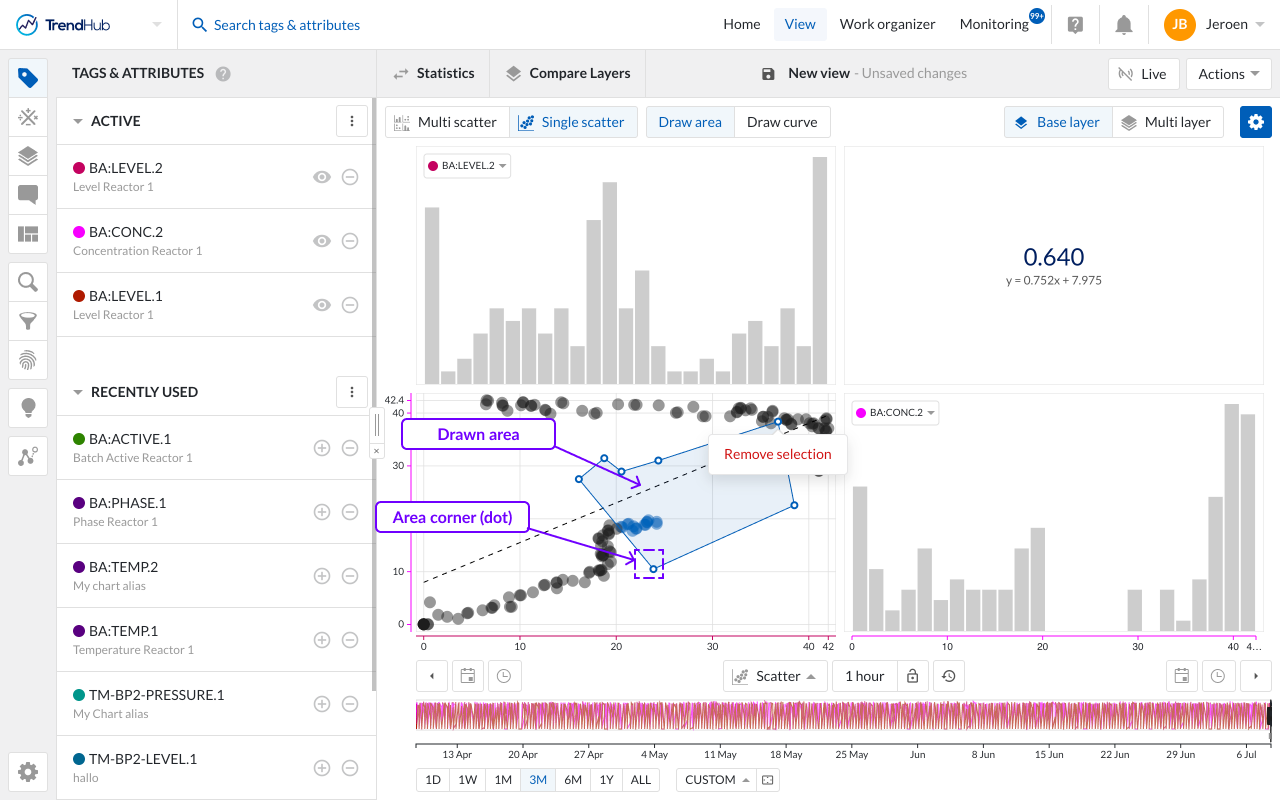The image size is (1280, 800).
Task: Open the search magnifier in left sidebar
Action: [x=28, y=282]
